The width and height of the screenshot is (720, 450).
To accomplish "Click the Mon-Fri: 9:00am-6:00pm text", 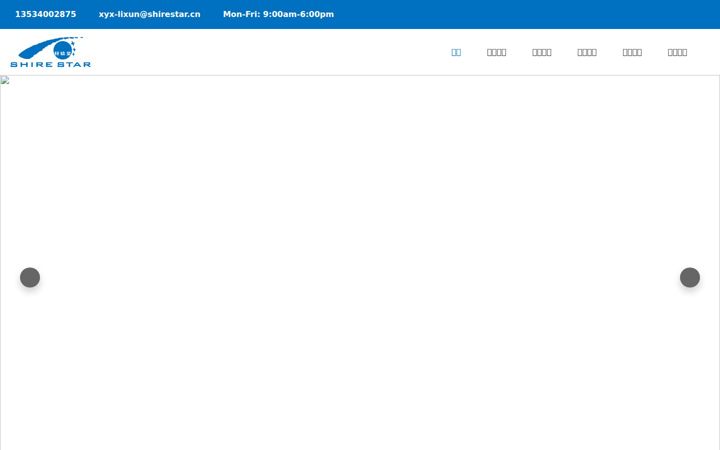I will [x=278, y=14].
